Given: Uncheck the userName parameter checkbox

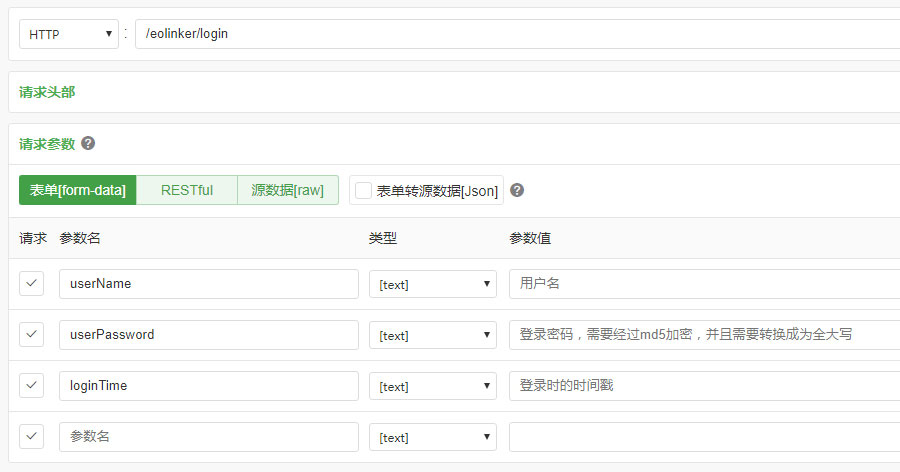Looking at the screenshot, I should tap(32, 284).
